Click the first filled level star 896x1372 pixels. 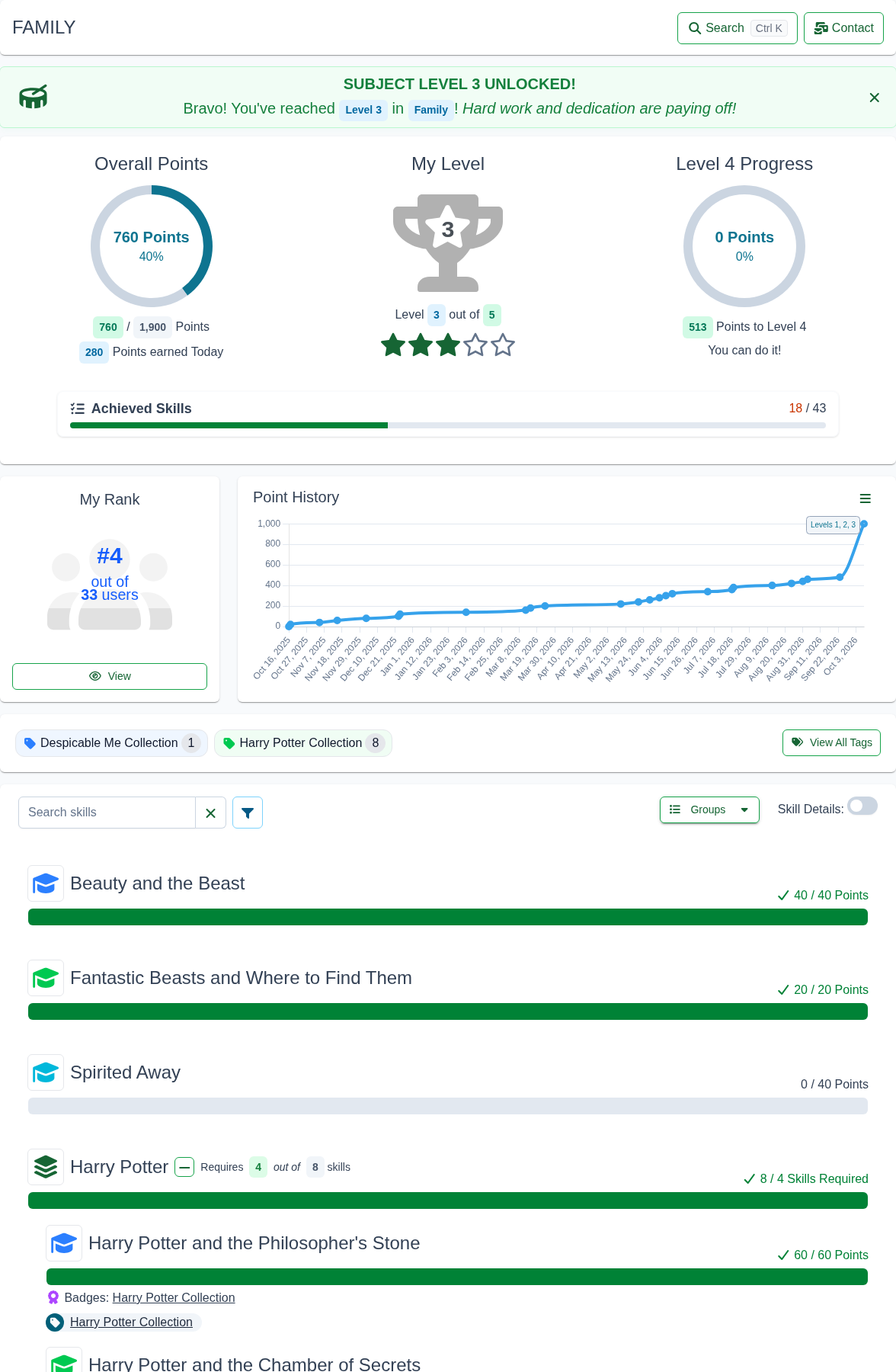tap(393, 345)
